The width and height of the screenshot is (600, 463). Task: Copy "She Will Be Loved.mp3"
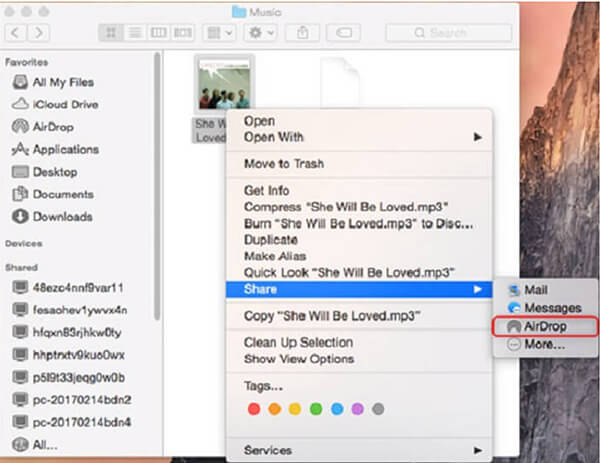click(x=359, y=316)
